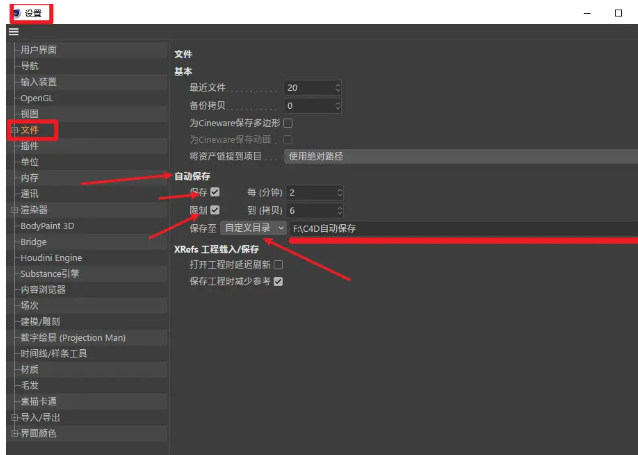Open Substance引擎 settings
Screen dimensions: 638x455
[x=50, y=273]
